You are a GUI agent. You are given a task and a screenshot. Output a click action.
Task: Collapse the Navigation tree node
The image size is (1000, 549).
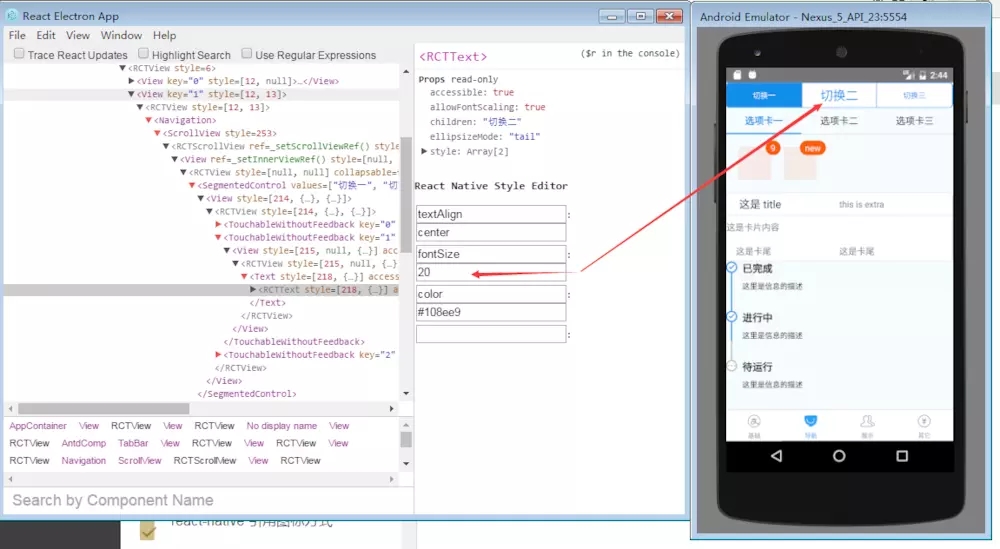(x=149, y=120)
